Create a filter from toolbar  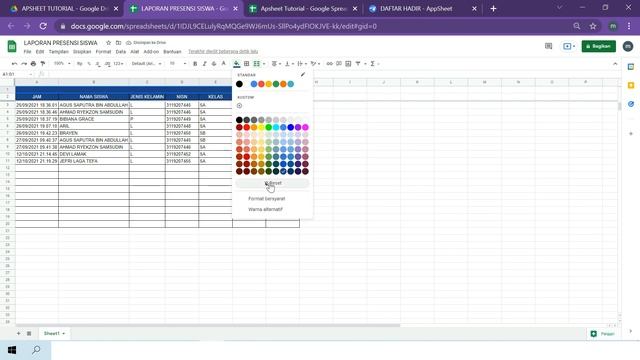(358, 64)
